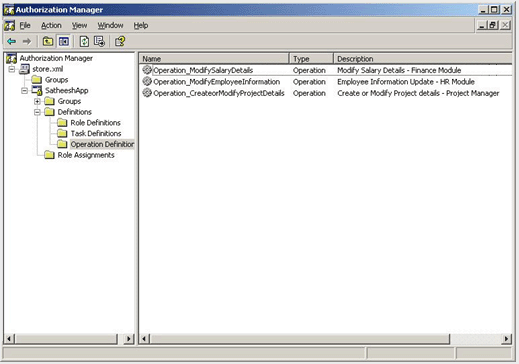Click left arrow of list pane scrollbar
Viewport: 519px width, 364px height.
pos(144,339)
